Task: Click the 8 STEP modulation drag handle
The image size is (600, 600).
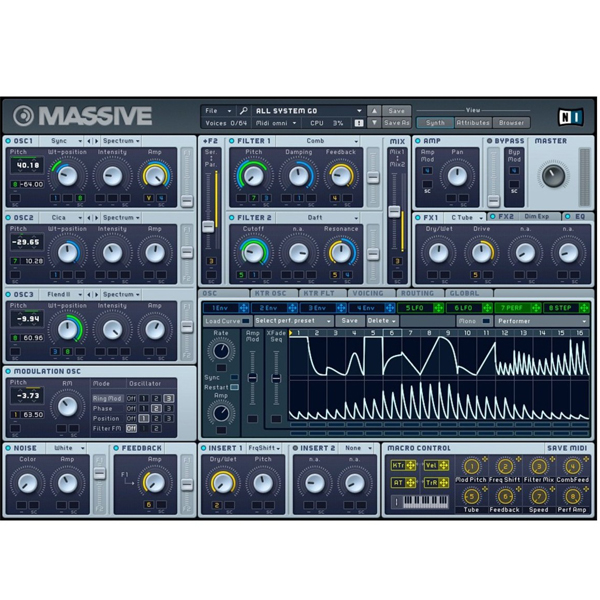Action: (x=584, y=308)
